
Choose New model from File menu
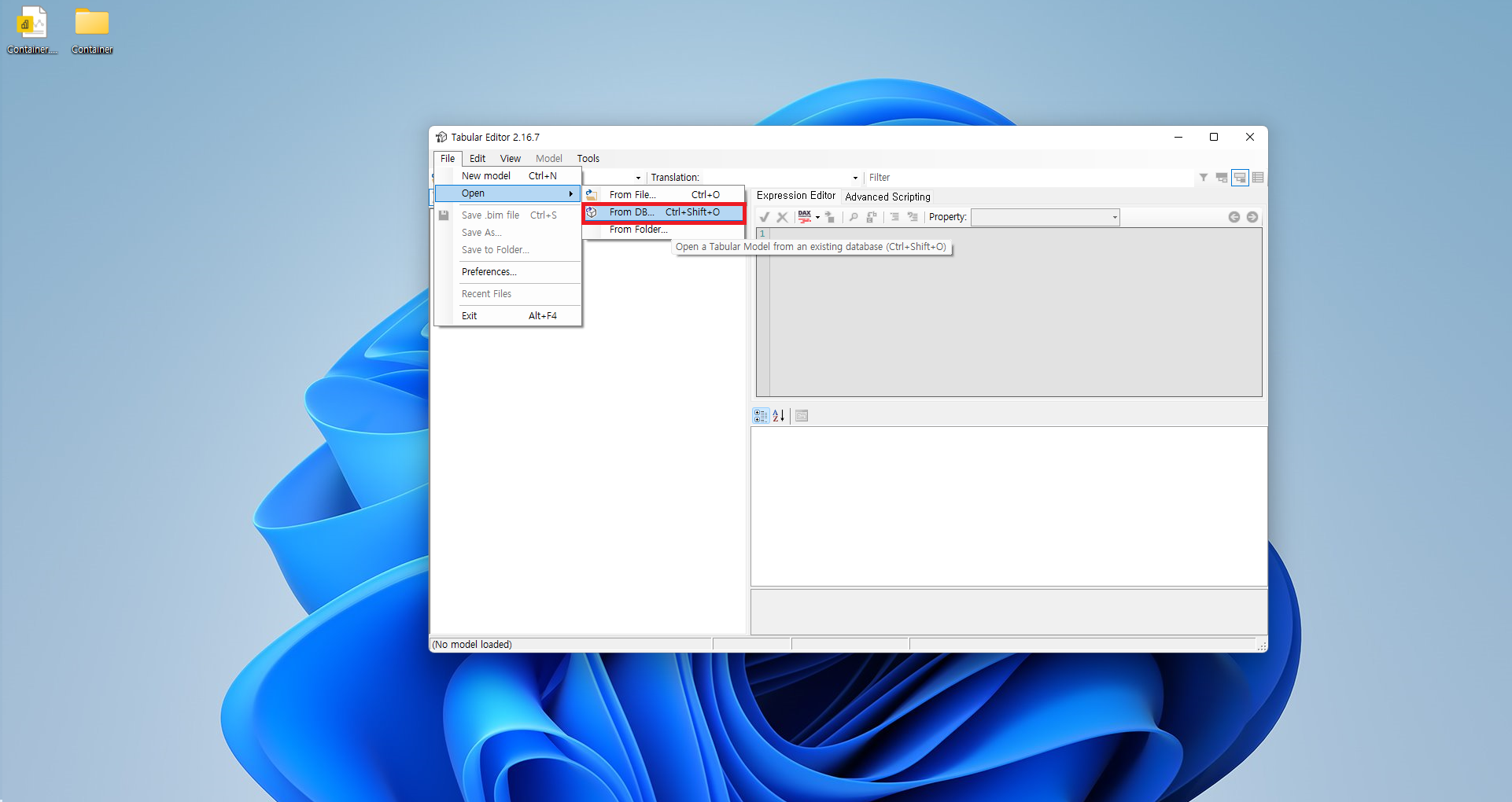pyautogui.click(x=508, y=175)
